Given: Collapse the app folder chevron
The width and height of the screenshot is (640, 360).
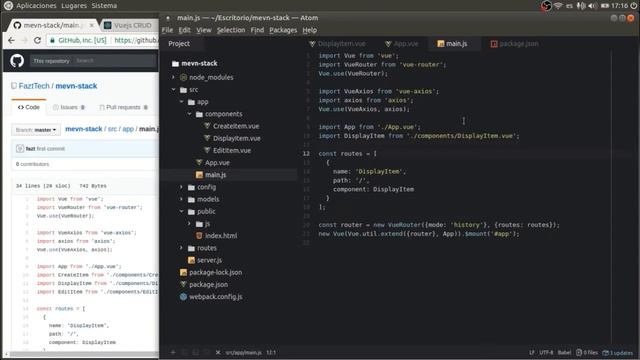Looking at the screenshot, I should [182, 102].
